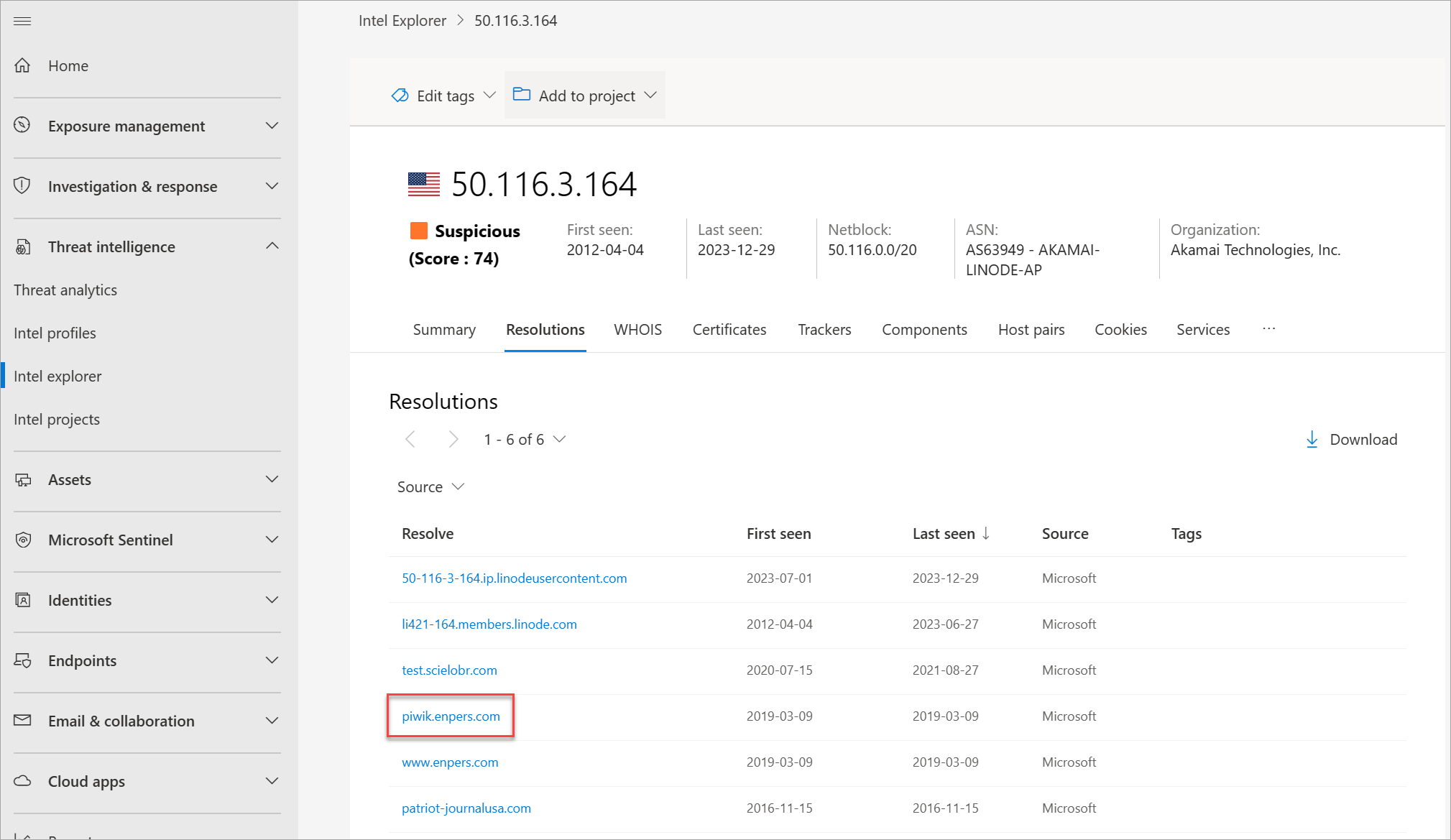
Task: Click the Identities icon in sidebar
Action: pos(23,600)
